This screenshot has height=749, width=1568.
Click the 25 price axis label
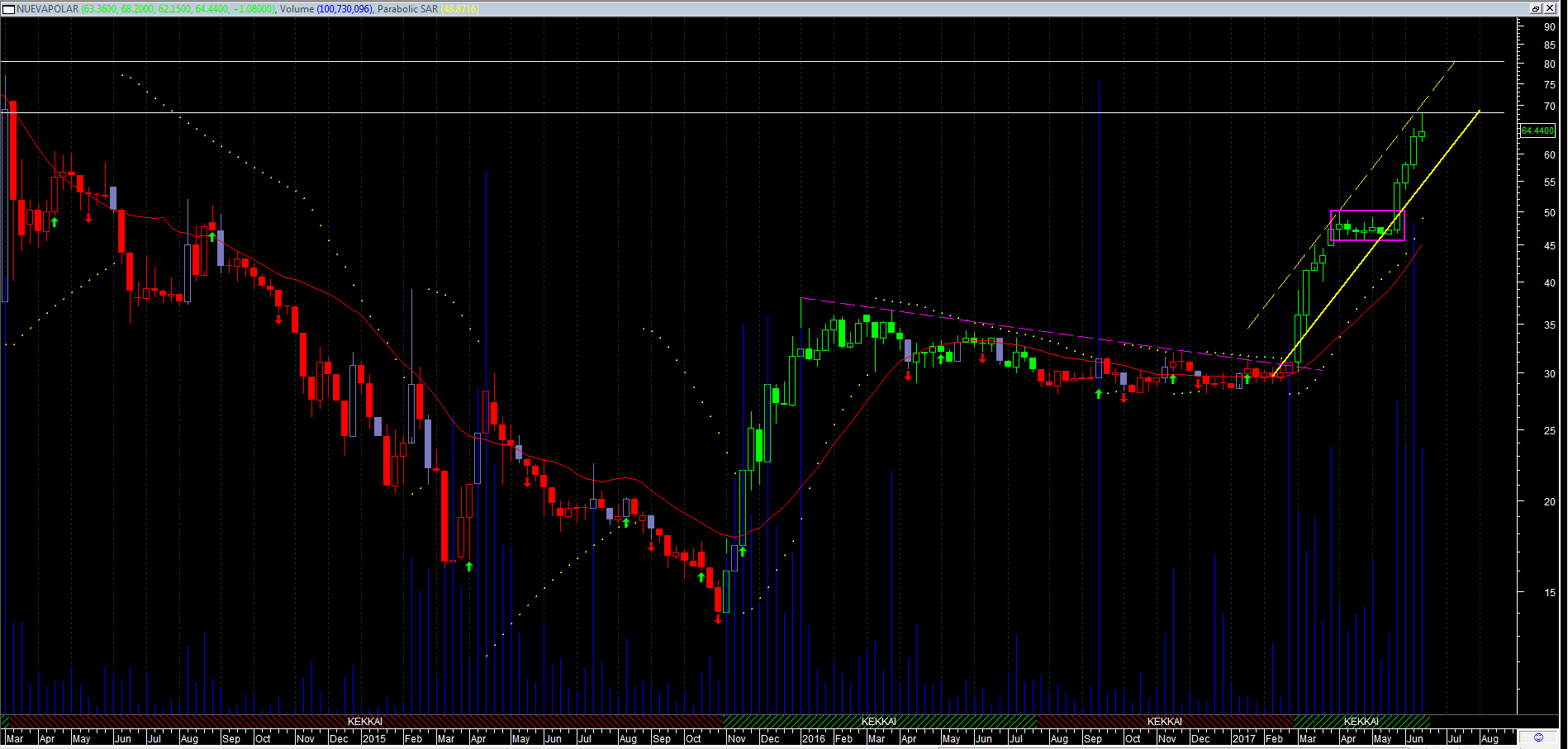1549,431
